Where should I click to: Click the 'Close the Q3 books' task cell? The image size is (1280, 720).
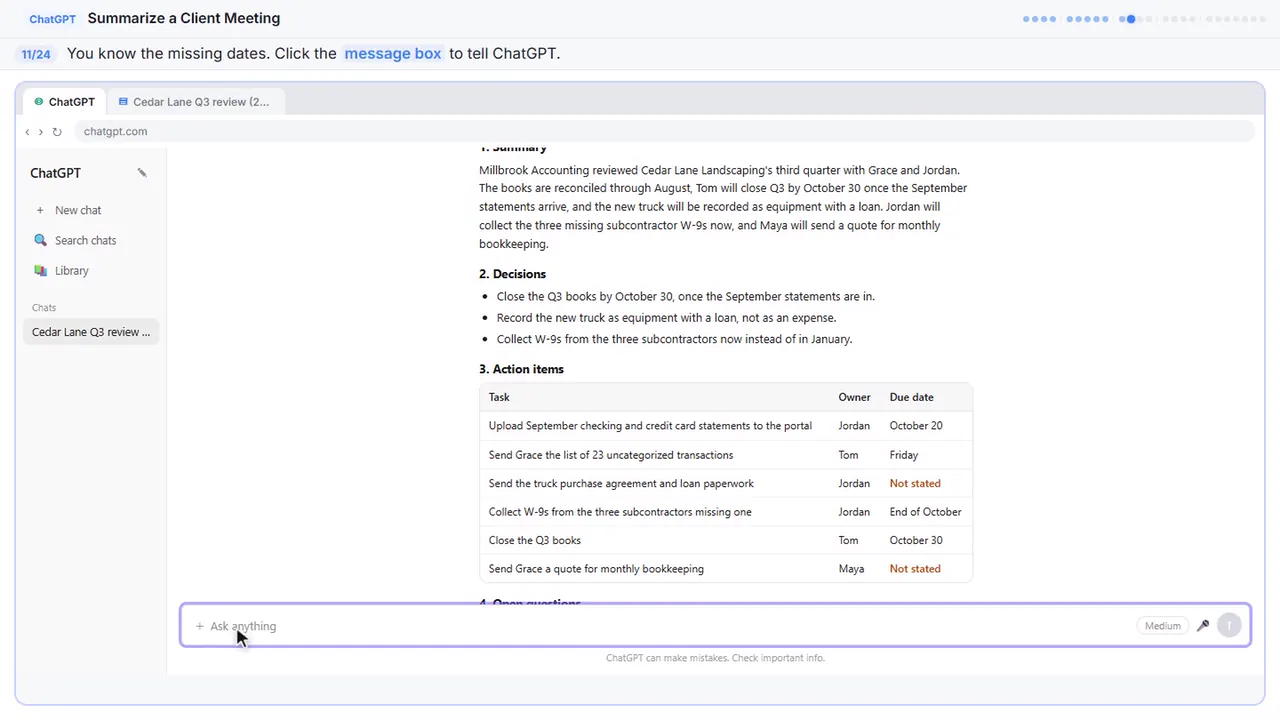pyautogui.click(x=535, y=540)
